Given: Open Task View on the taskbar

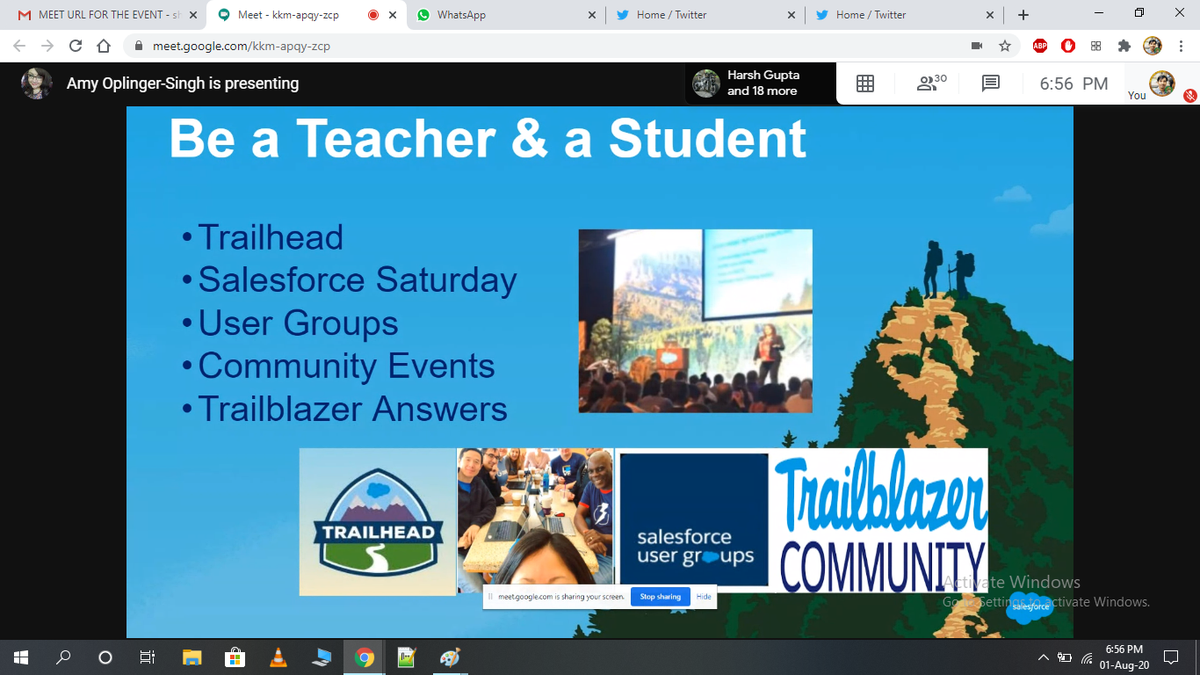Looking at the screenshot, I should pos(146,657).
